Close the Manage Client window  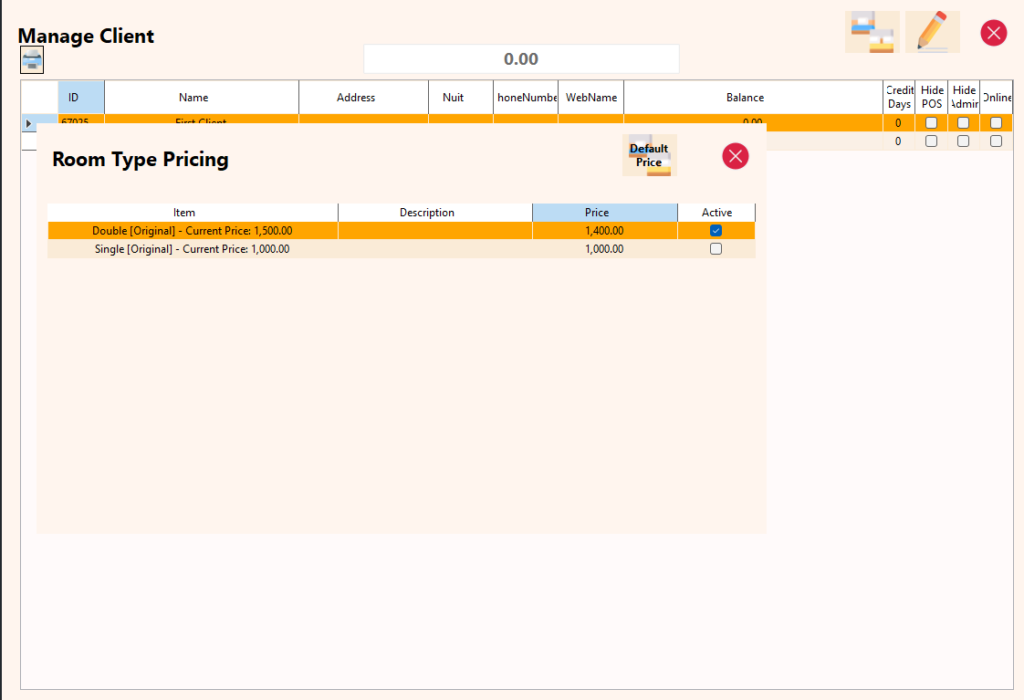pos(993,33)
